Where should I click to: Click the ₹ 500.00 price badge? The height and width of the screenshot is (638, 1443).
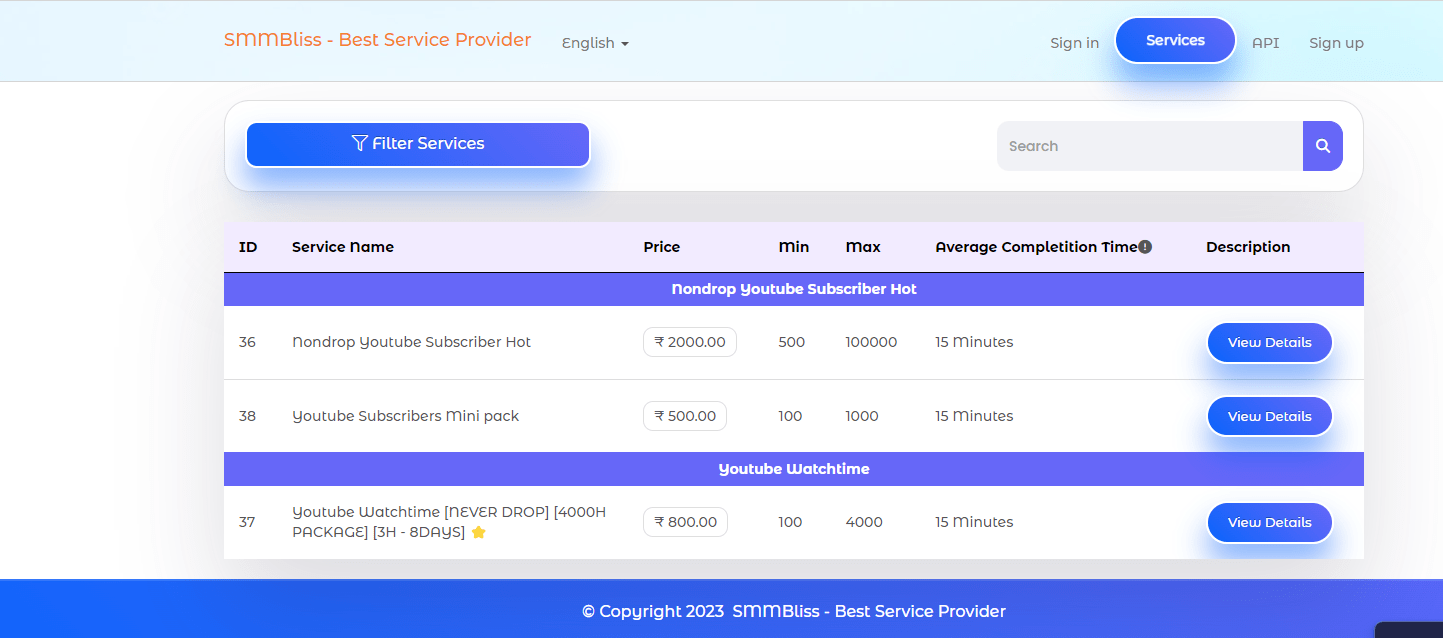tap(684, 416)
